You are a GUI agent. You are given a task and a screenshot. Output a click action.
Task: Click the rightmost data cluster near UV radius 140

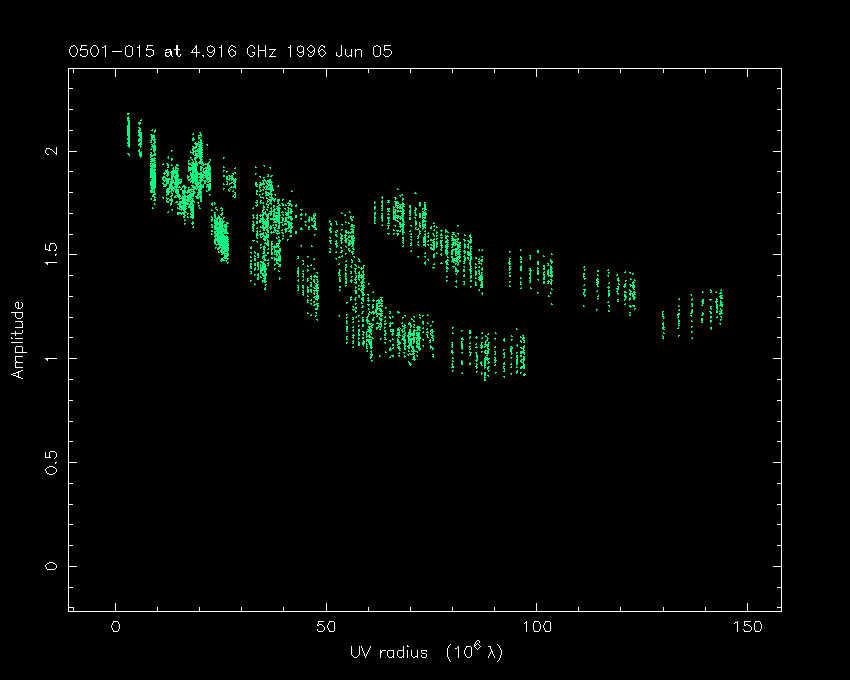(x=705, y=310)
